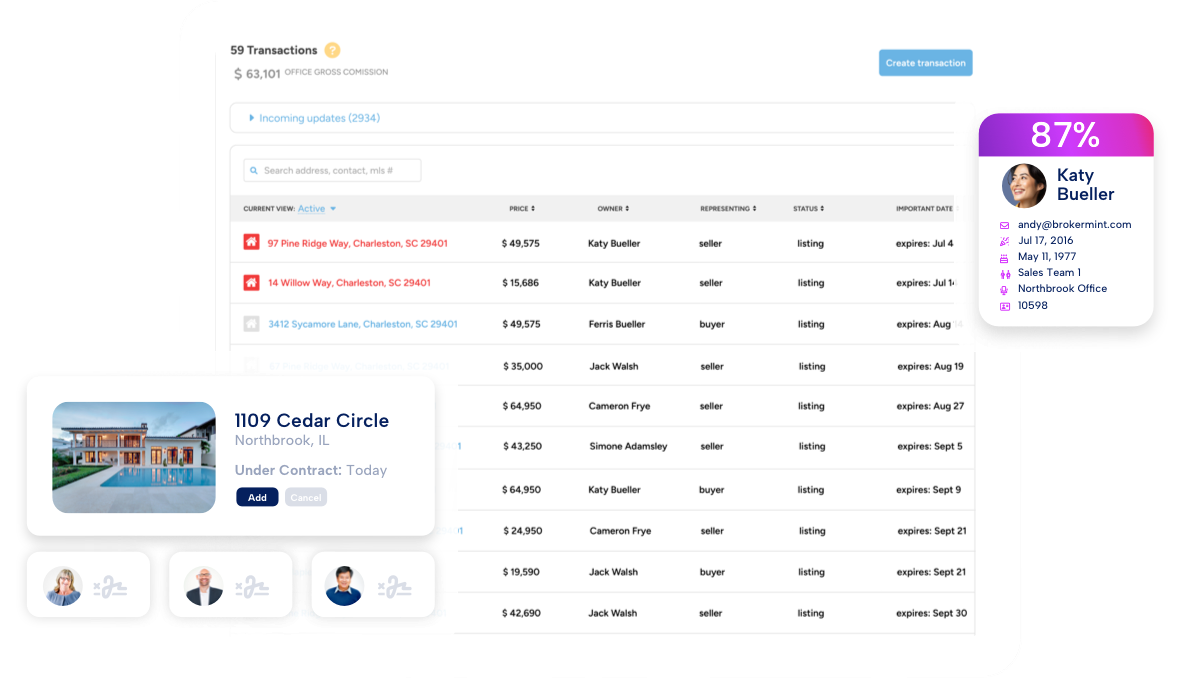Viewport: 1180px width, 678px height.
Task: Click the join date pen icon on Katy's card
Action: tap(1007, 241)
